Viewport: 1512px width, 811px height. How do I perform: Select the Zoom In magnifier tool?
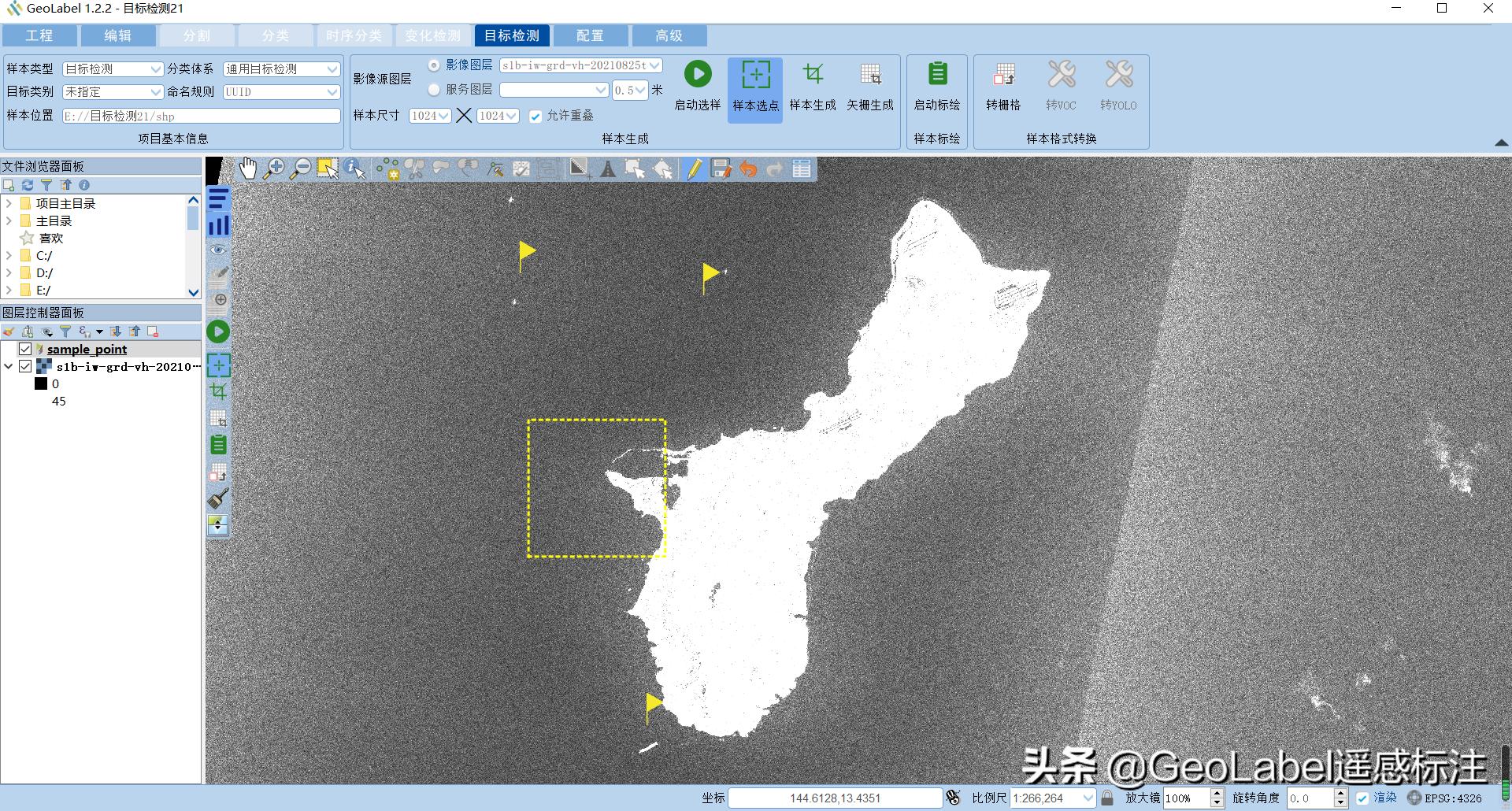point(275,168)
